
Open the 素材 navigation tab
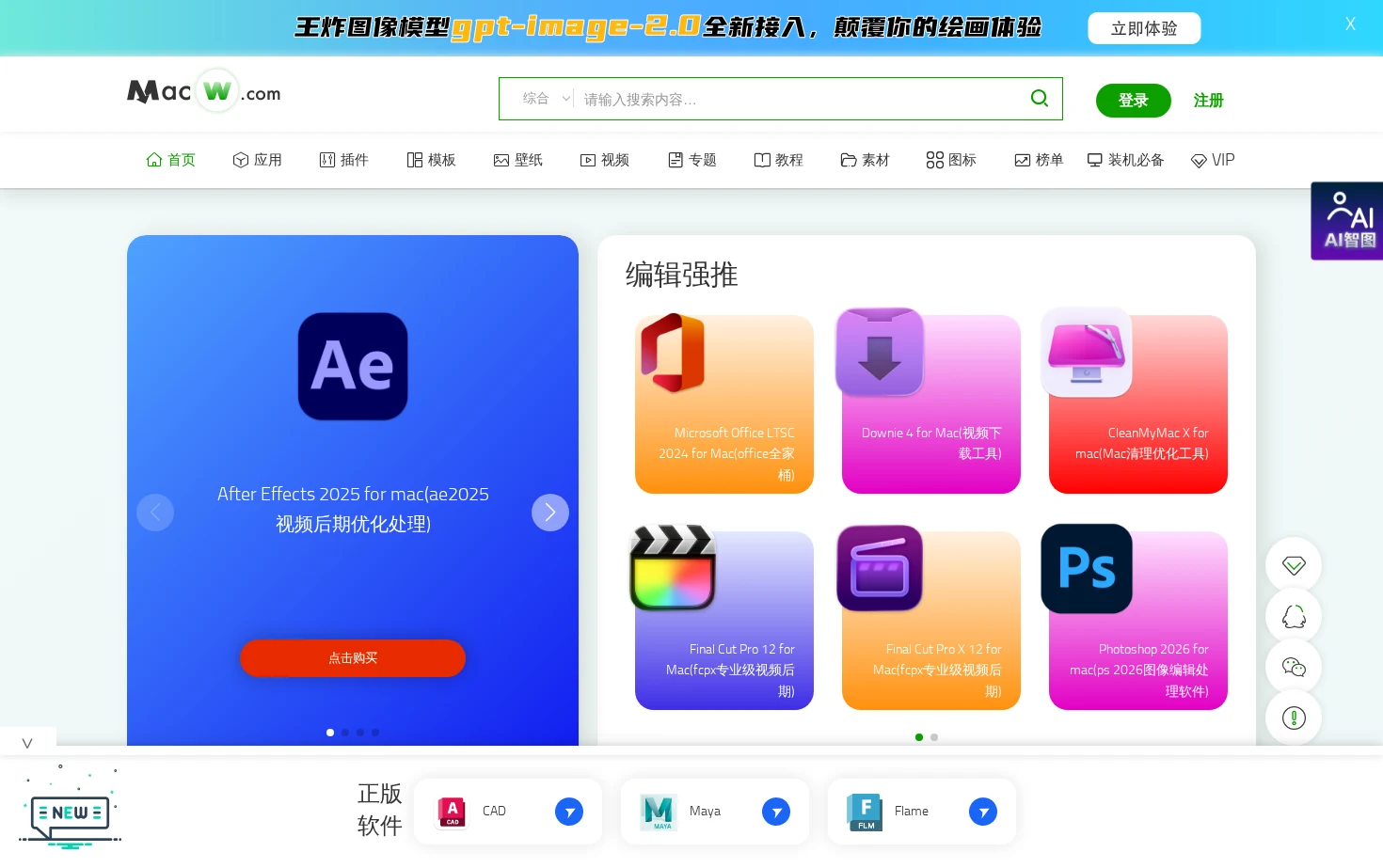866,160
